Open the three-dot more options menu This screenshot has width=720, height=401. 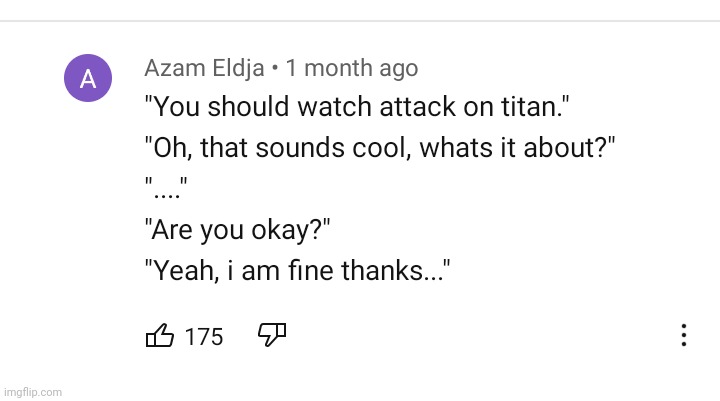tap(684, 335)
